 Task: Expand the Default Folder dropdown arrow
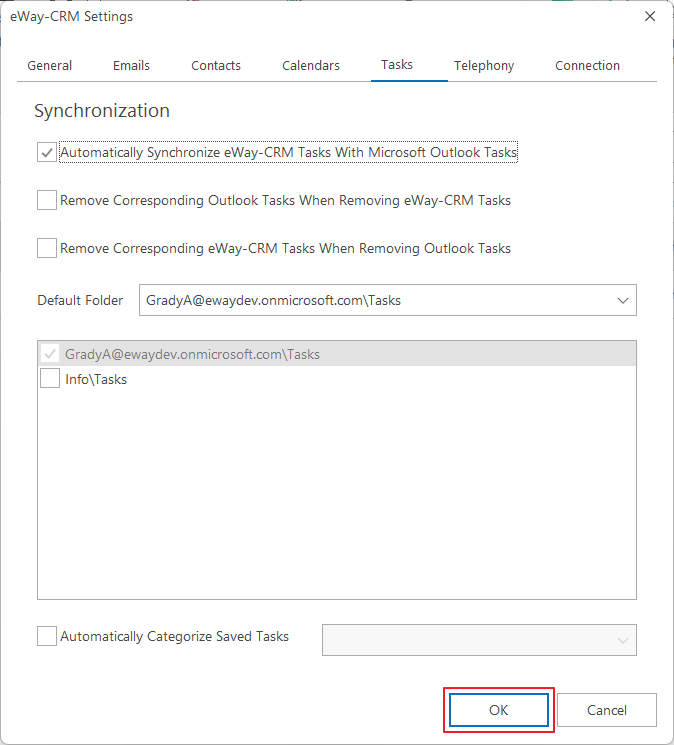pos(622,300)
